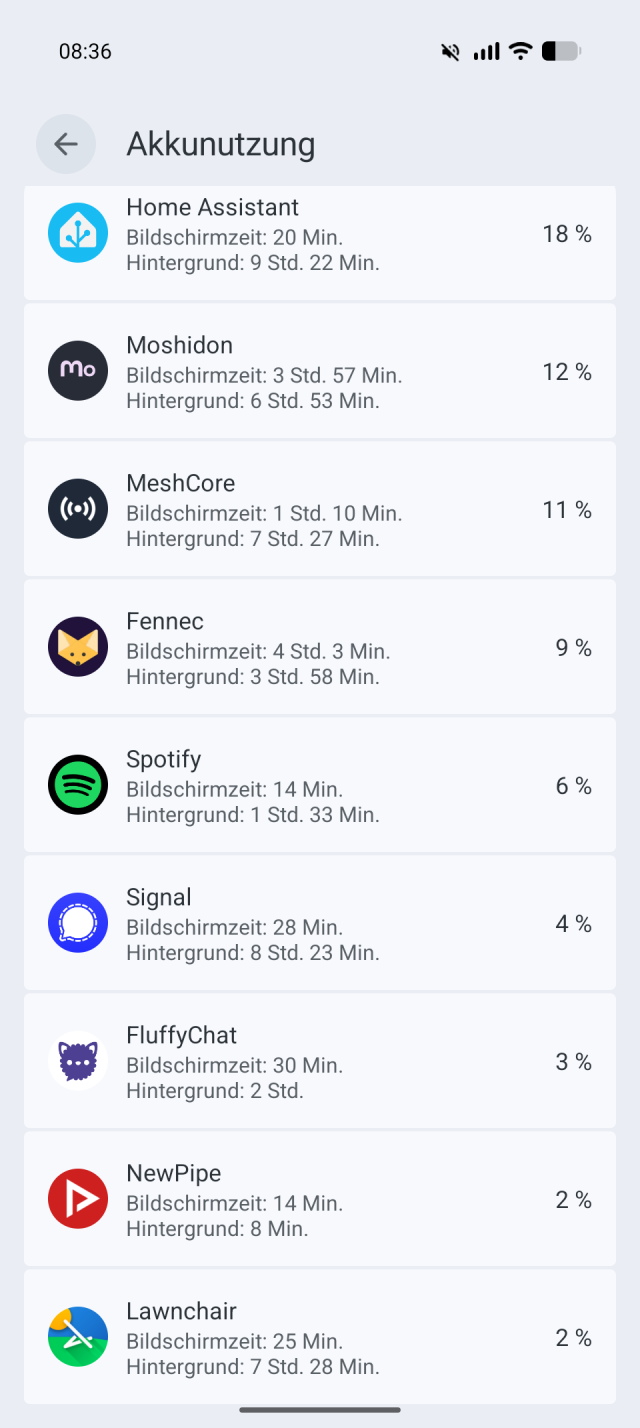Tap the Wi-Fi status icon
Viewport: 640px width, 1428px height.
tap(521, 51)
